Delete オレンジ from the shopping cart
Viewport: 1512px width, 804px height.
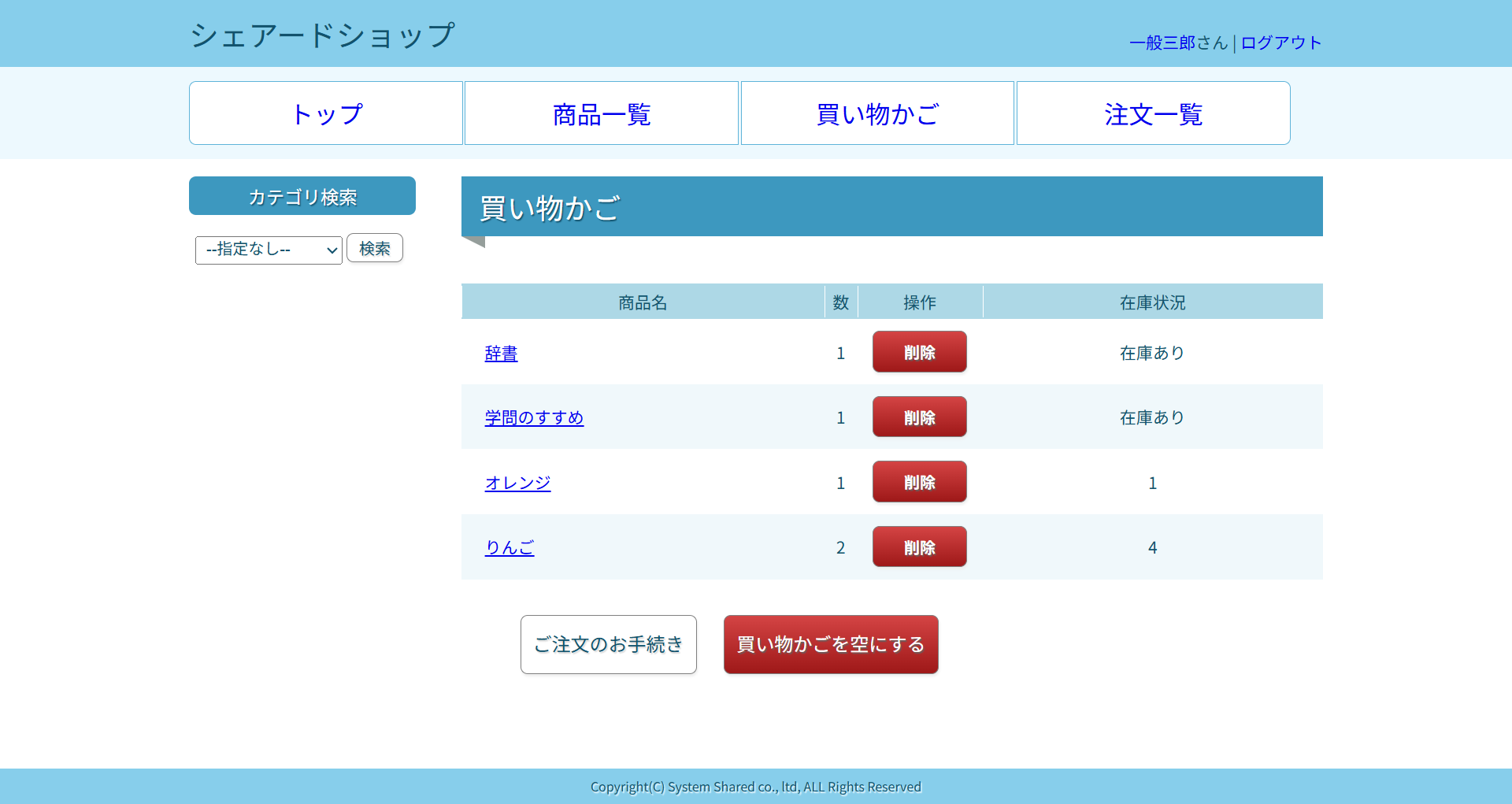pyautogui.click(x=919, y=481)
